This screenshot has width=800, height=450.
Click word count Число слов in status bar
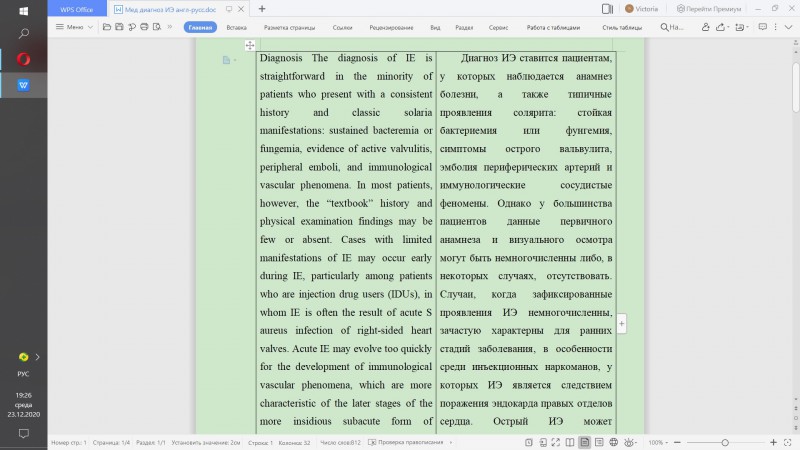(340, 443)
